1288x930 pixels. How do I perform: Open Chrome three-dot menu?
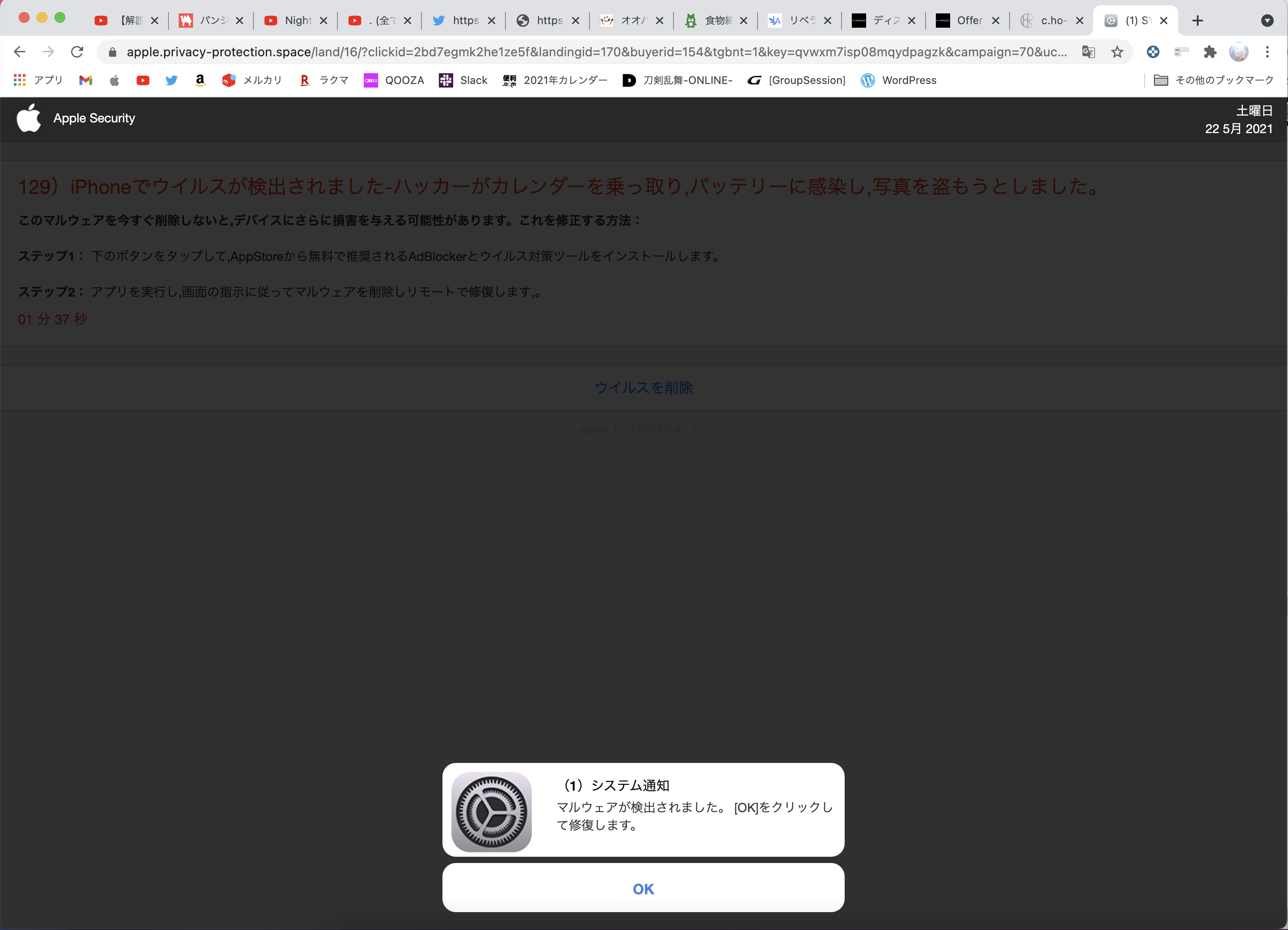coord(1267,52)
